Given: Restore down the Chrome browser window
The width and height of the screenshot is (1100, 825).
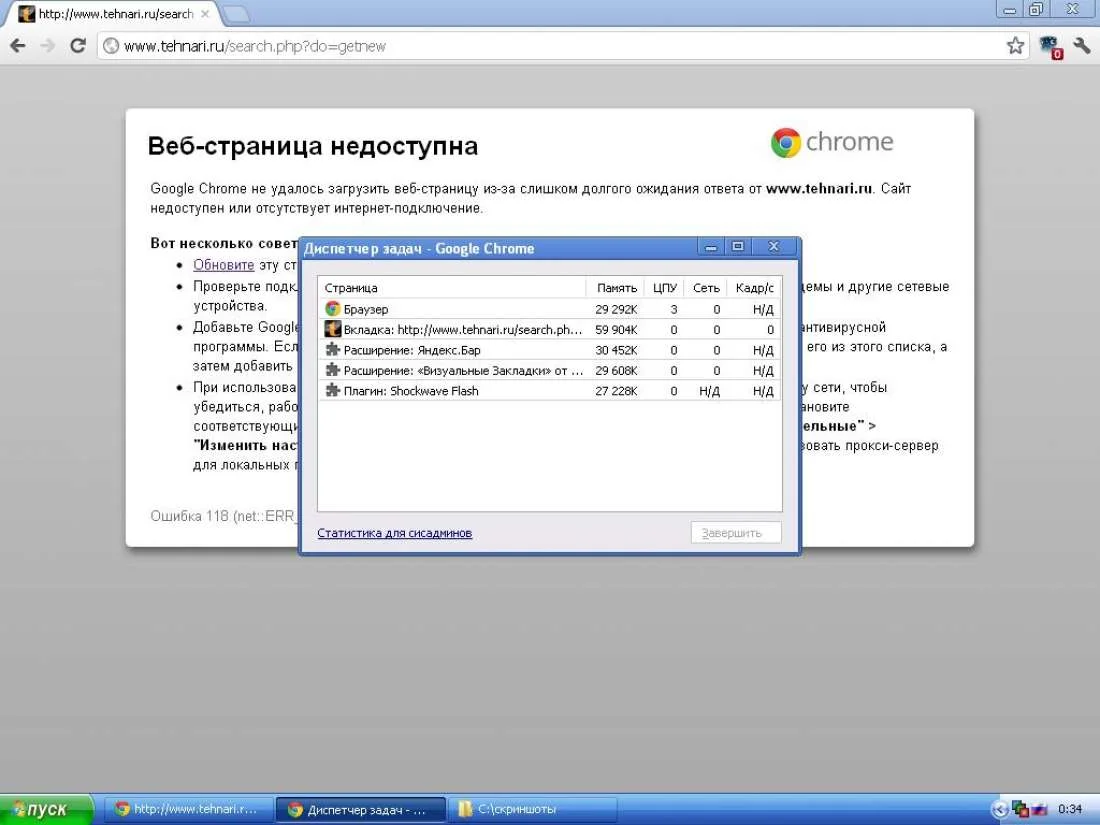Looking at the screenshot, I should 1035,10.
